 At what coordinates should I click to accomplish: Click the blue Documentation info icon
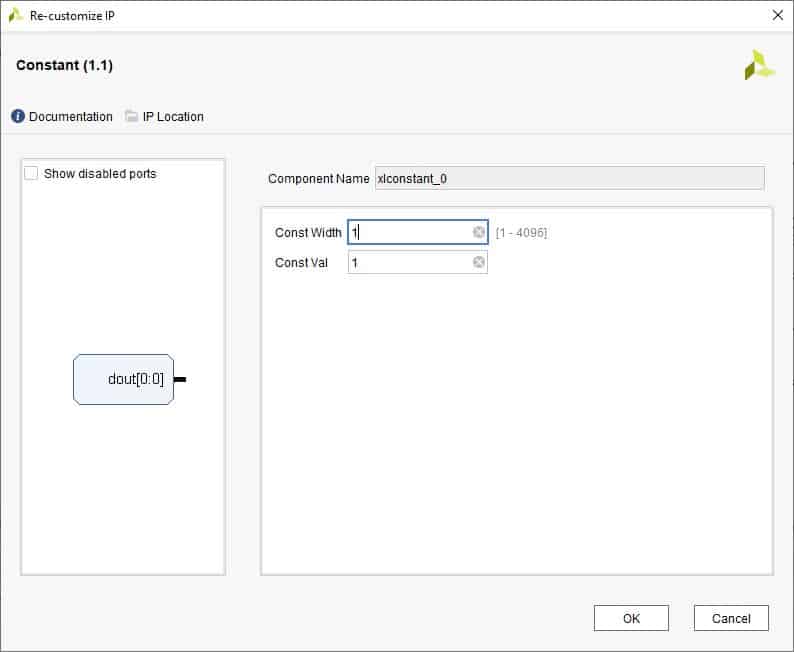click(18, 117)
